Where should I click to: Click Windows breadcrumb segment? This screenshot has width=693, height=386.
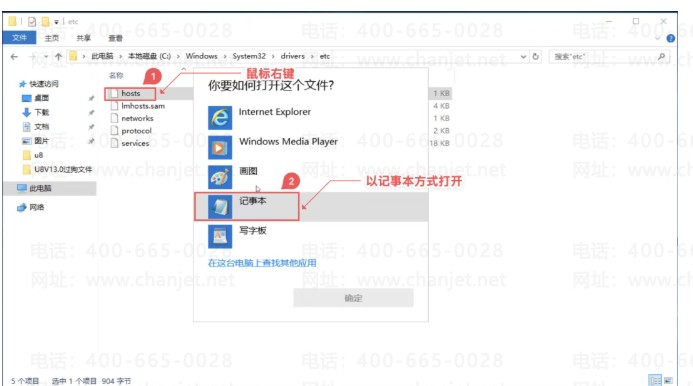tap(202, 56)
